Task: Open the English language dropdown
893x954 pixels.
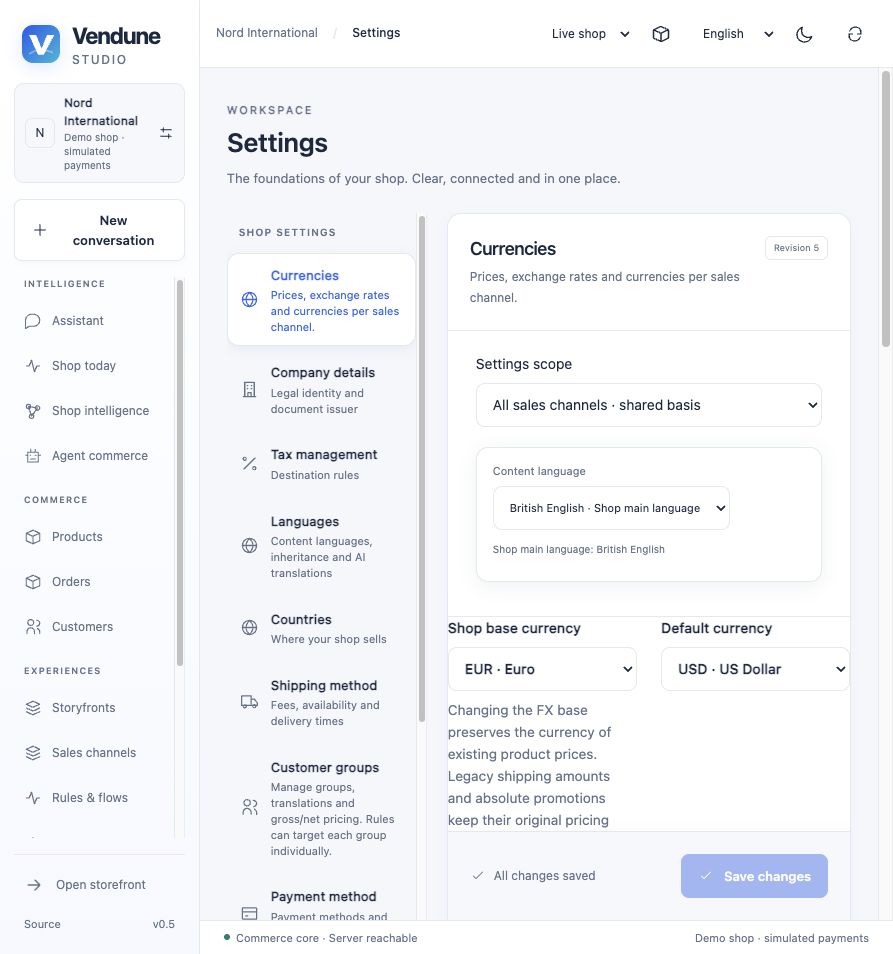Action: pyautogui.click(x=737, y=34)
